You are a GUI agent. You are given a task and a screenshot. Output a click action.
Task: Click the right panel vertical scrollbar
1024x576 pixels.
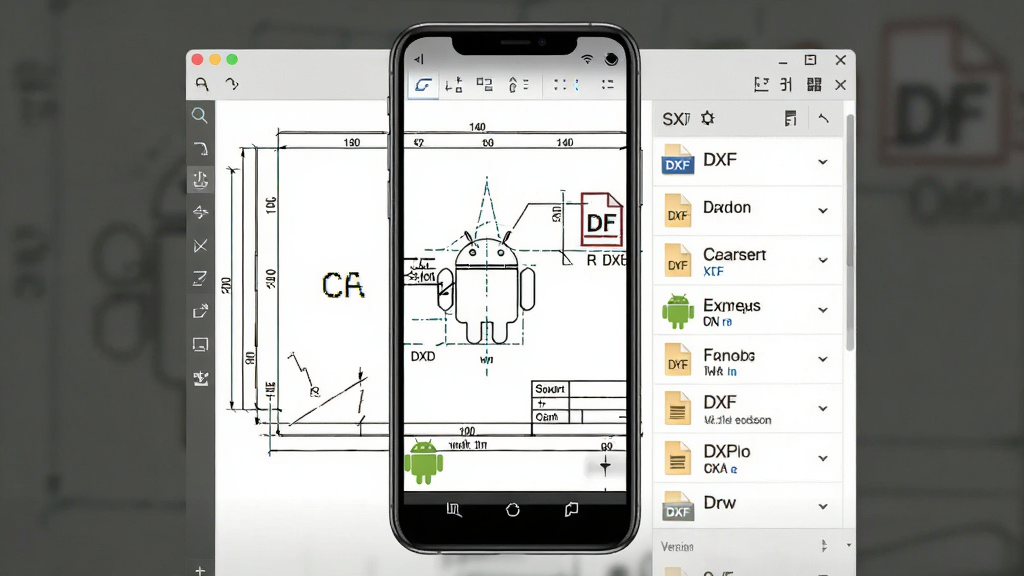(850, 232)
